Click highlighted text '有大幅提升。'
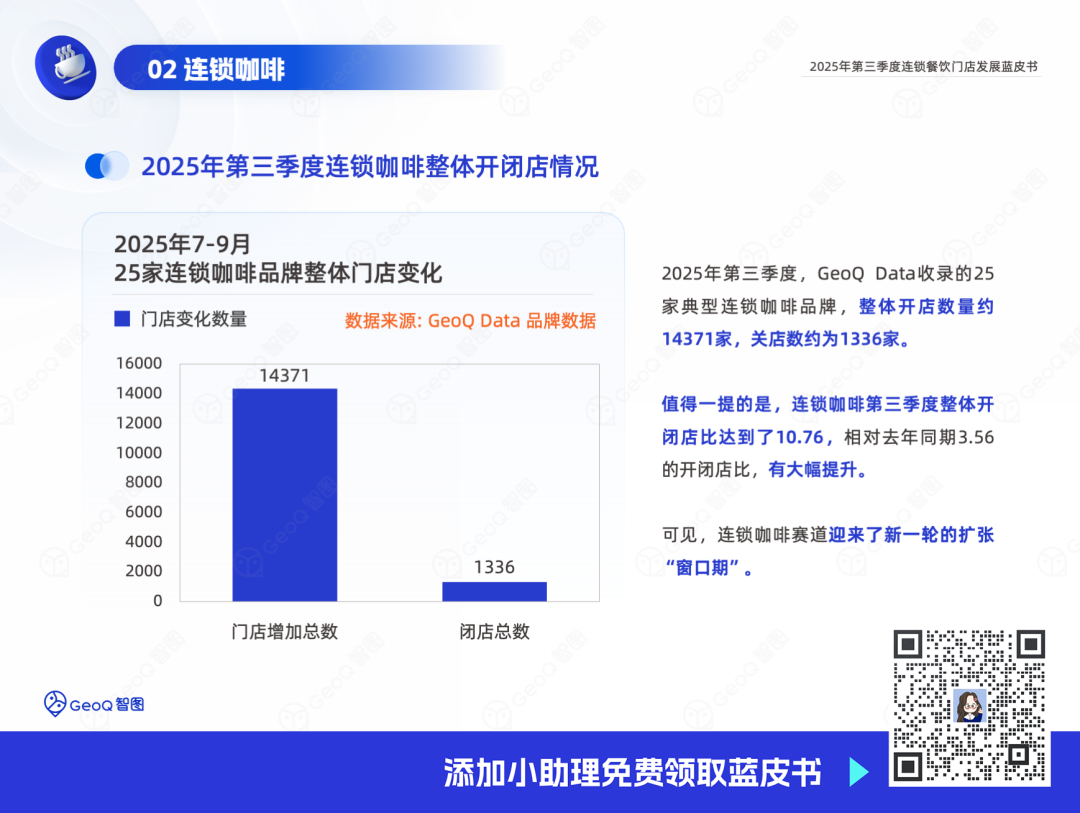Screen dimensions: 1080x813 click(x=818, y=470)
